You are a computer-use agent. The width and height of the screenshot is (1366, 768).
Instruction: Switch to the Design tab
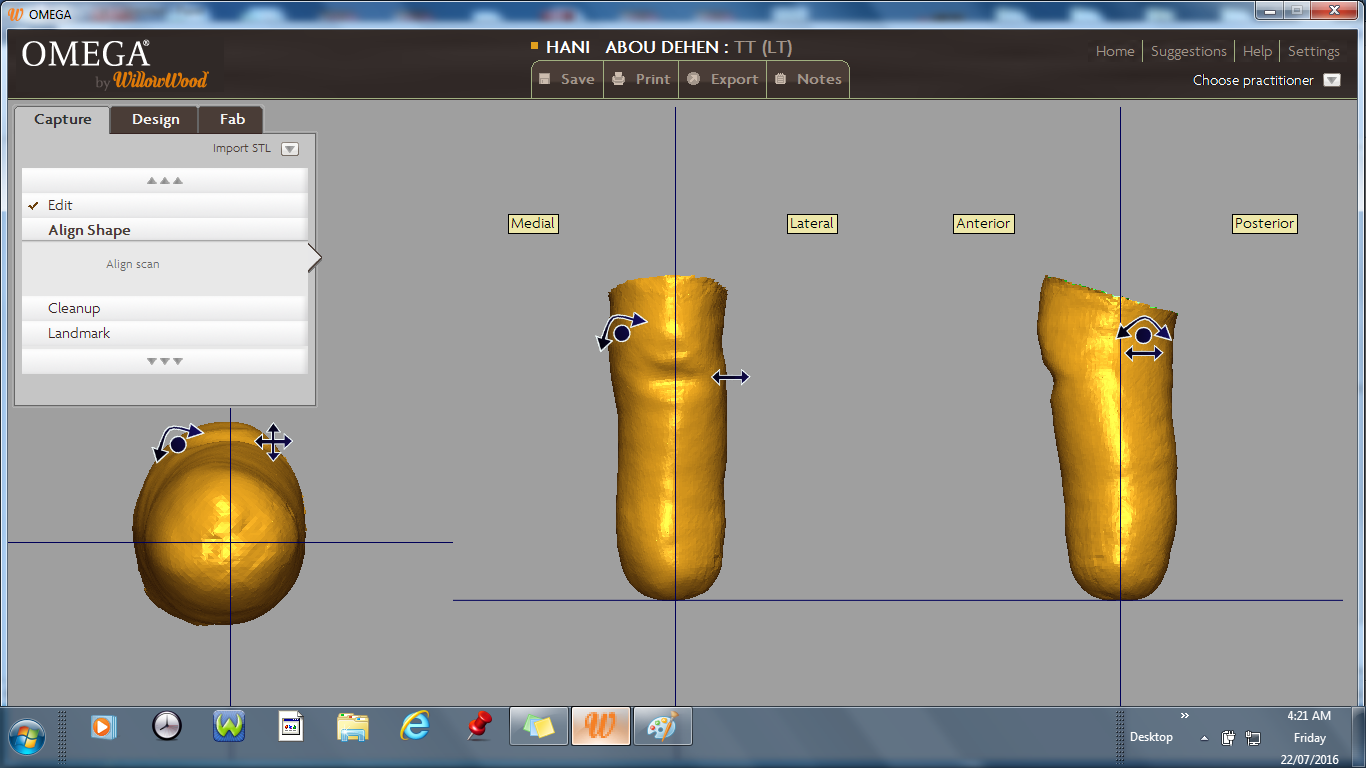point(155,120)
